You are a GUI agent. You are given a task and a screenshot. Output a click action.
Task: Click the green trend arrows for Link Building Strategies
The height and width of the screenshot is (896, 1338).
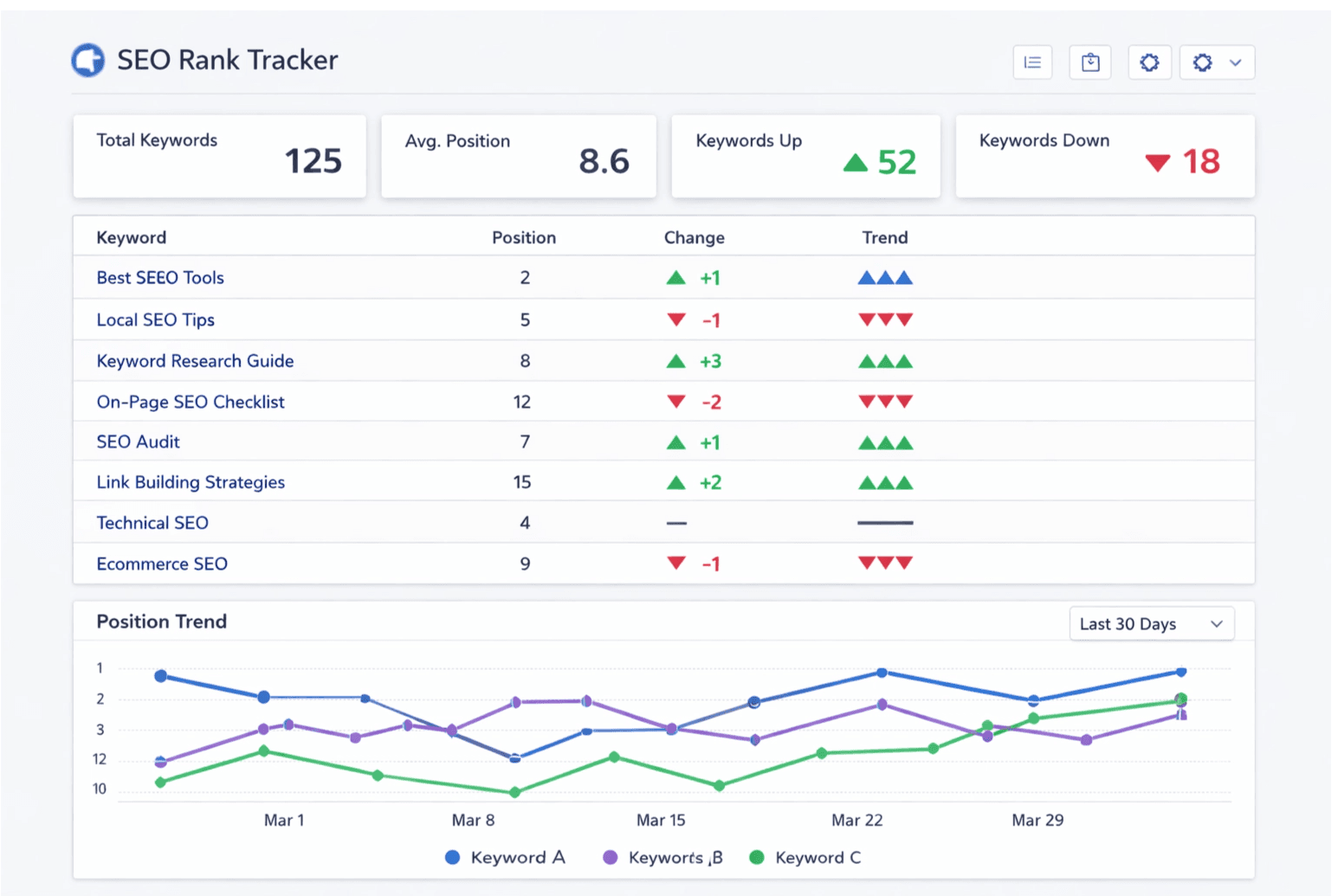click(x=885, y=482)
